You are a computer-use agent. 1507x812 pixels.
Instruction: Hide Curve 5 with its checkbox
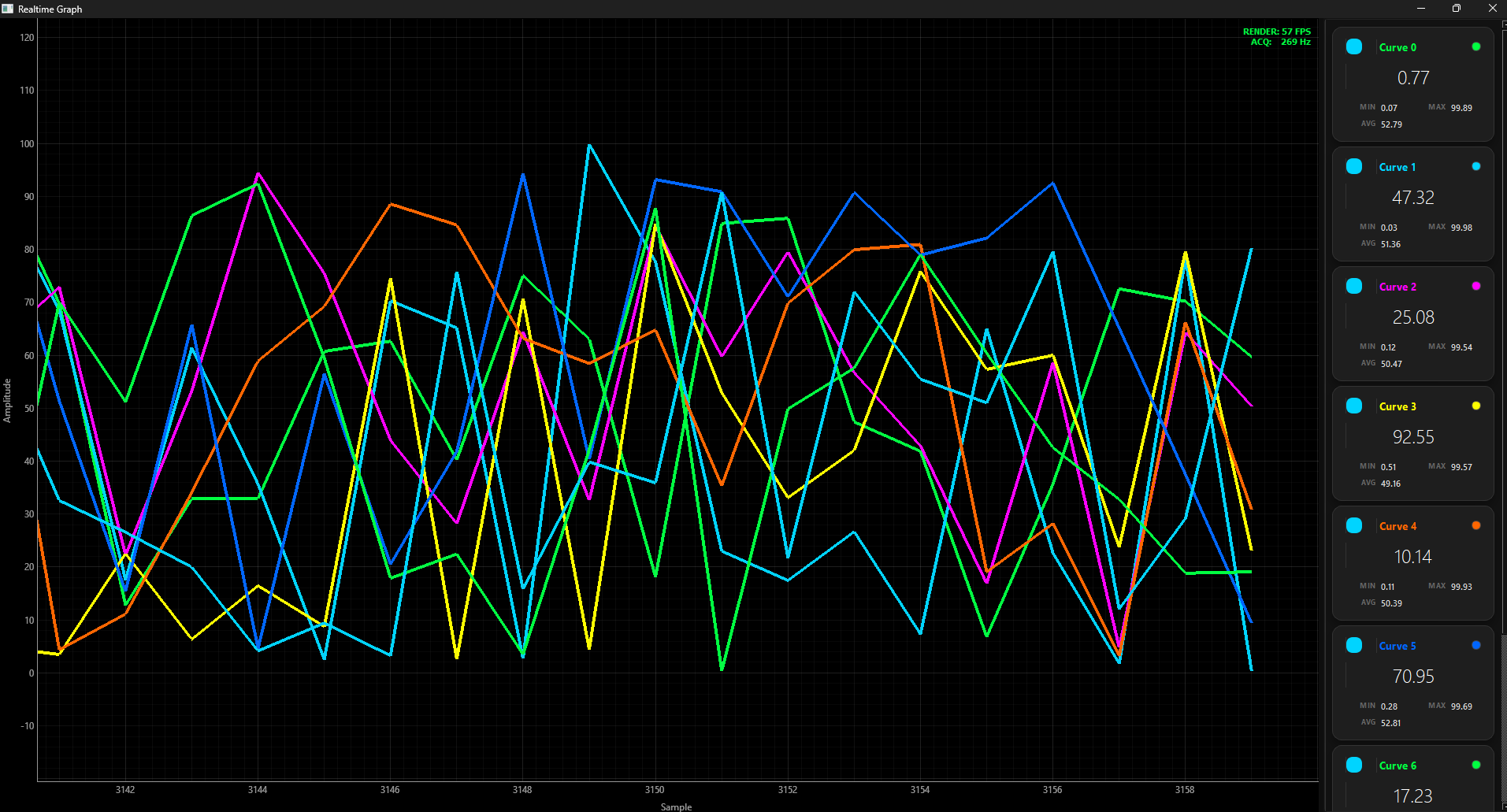(x=1354, y=645)
